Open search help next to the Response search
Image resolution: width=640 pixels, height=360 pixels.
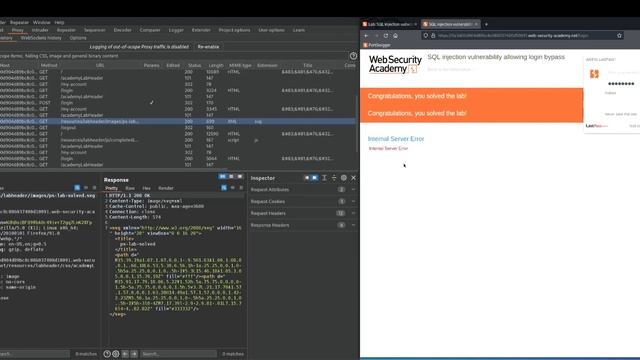[107, 354]
